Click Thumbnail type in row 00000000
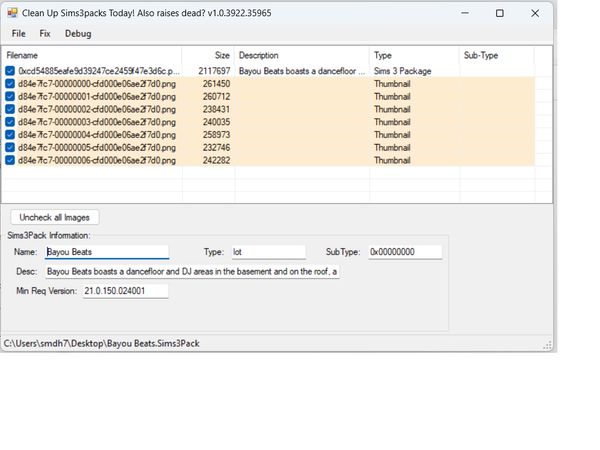600x450 pixels. coord(392,84)
